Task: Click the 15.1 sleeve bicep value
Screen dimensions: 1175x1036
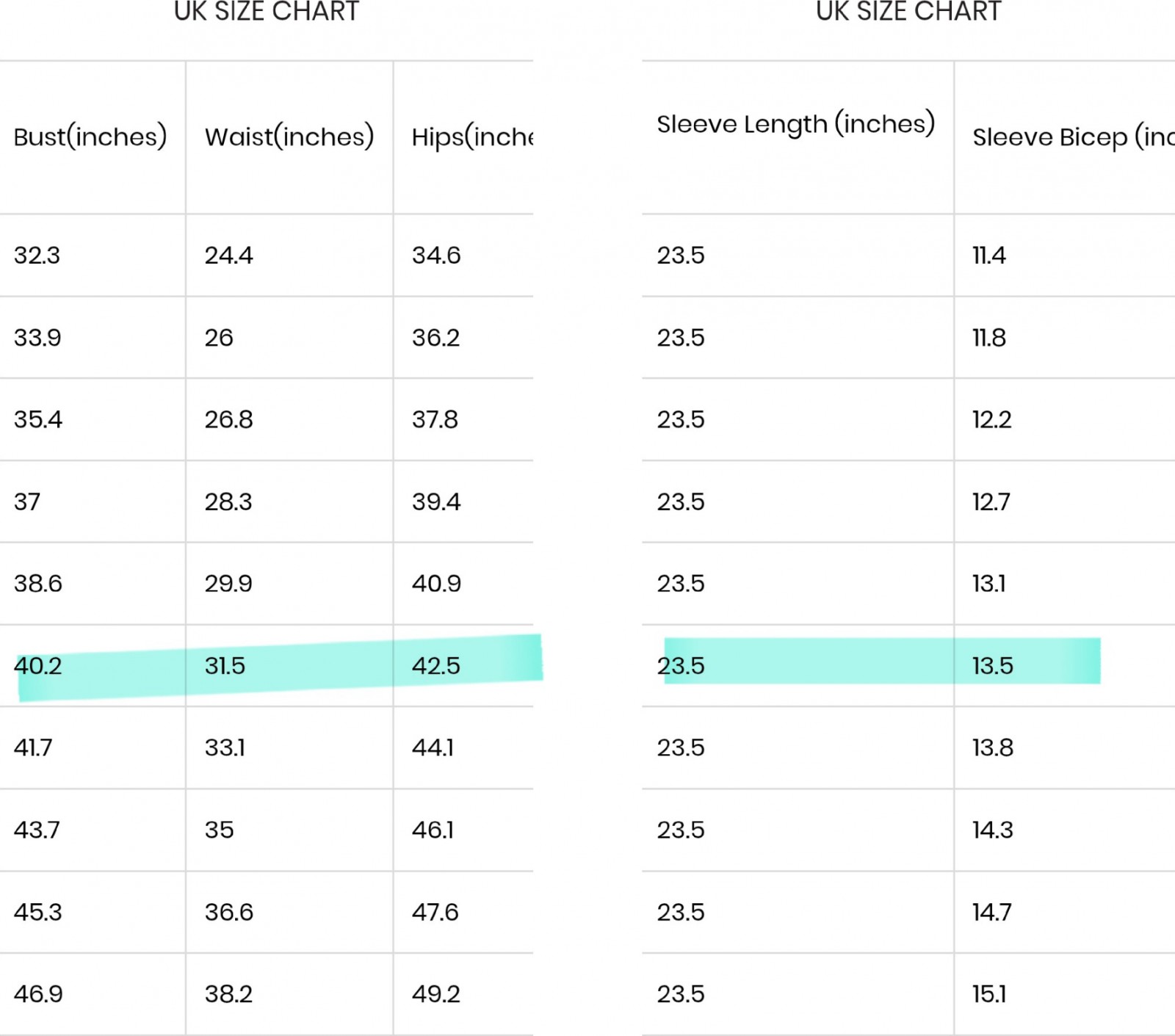Action: click(x=989, y=994)
